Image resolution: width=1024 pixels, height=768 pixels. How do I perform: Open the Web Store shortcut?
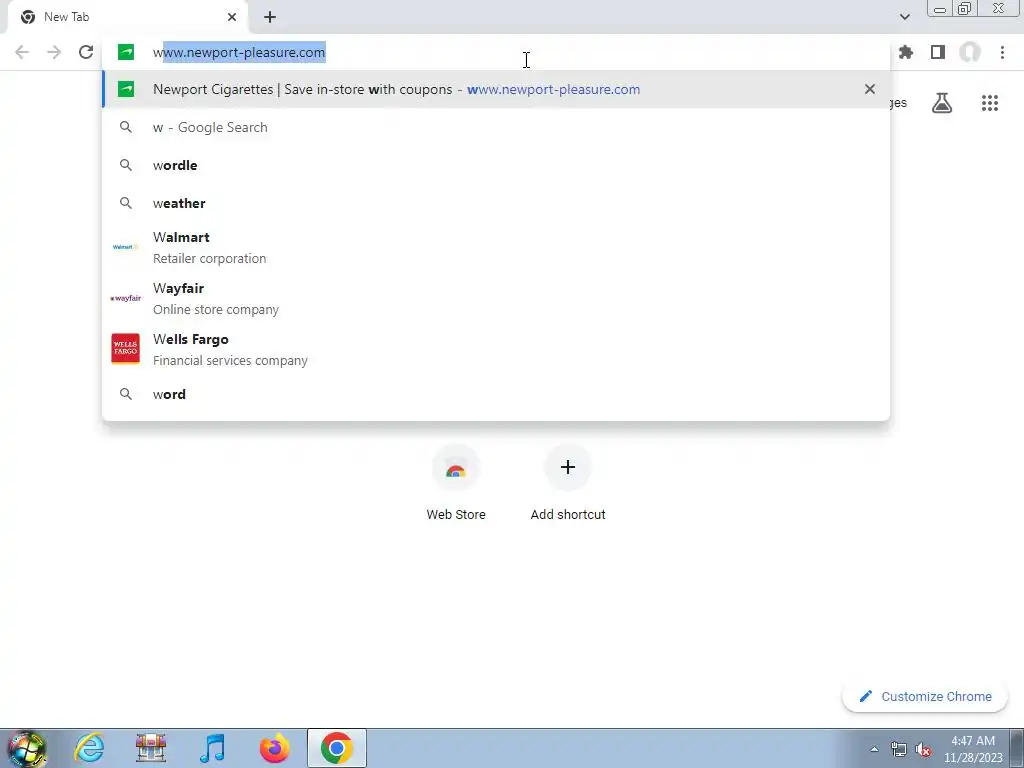tap(456, 483)
